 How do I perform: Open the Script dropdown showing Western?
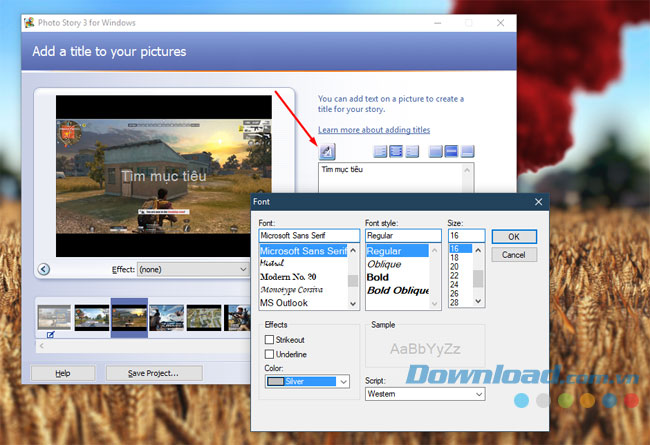pos(425,394)
